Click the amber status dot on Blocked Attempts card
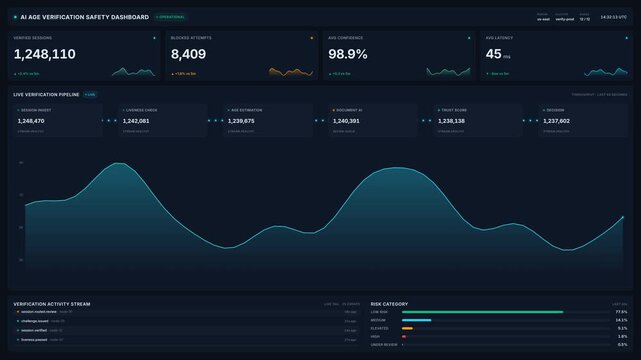 tap(312, 38)
